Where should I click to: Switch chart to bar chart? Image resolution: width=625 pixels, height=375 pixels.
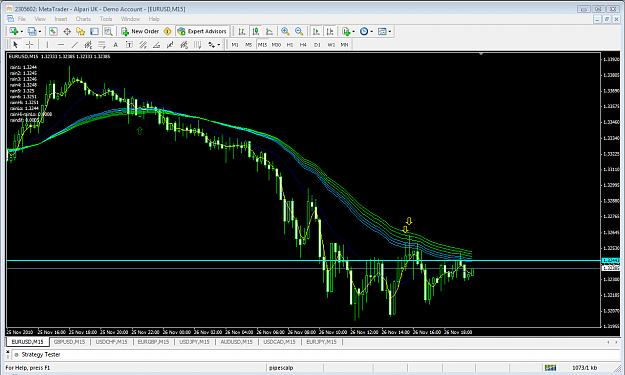(x=242, y=31)
